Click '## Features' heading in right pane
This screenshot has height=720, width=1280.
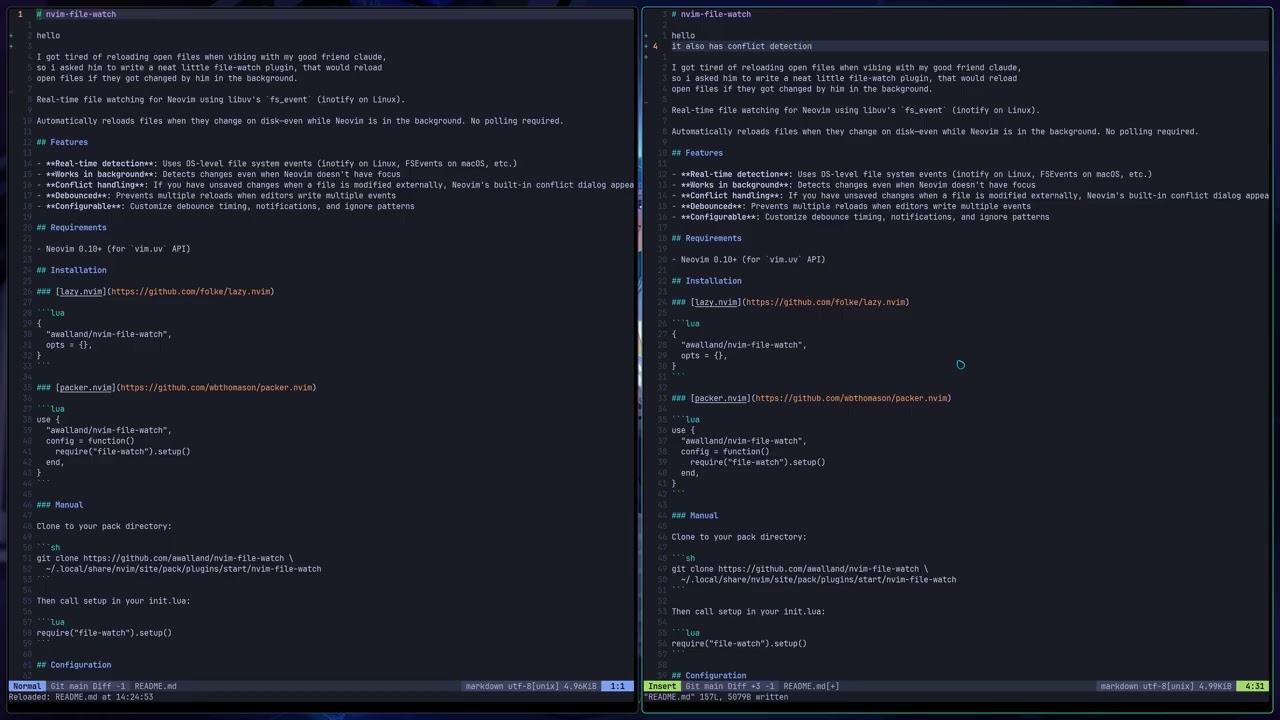[x=697, y=153]
